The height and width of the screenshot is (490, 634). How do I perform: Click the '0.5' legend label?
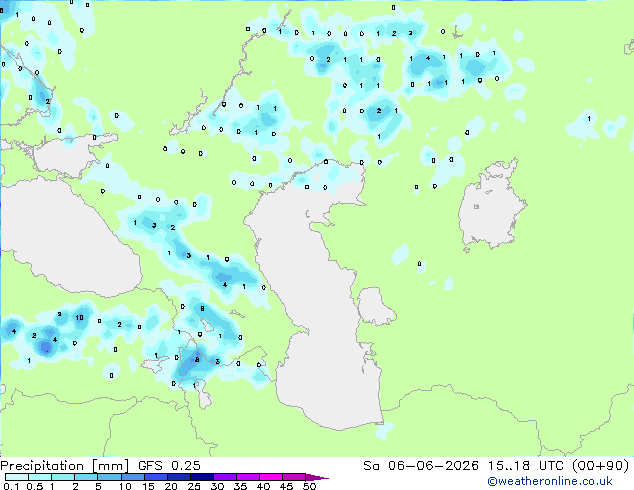tap(35, 486)
